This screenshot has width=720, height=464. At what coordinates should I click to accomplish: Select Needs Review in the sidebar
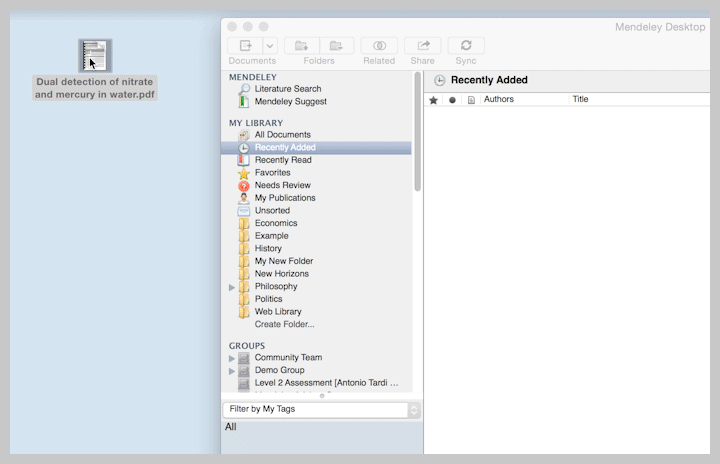point(283,185)
